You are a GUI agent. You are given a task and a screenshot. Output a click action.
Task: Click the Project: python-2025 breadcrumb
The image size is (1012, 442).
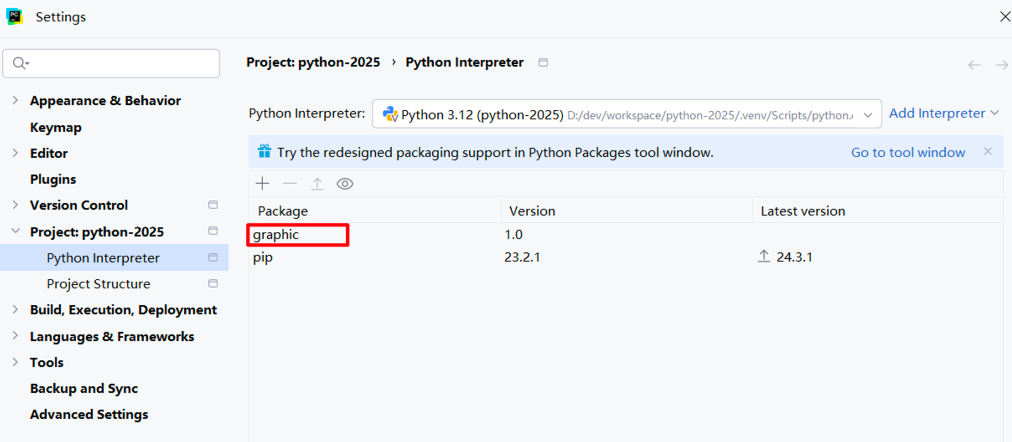click(x=313, y=62)
